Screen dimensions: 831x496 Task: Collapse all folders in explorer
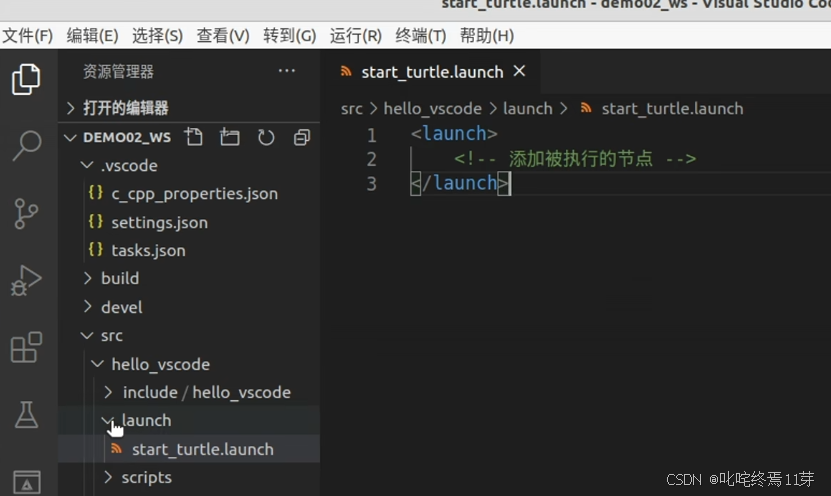pos(302,138)
